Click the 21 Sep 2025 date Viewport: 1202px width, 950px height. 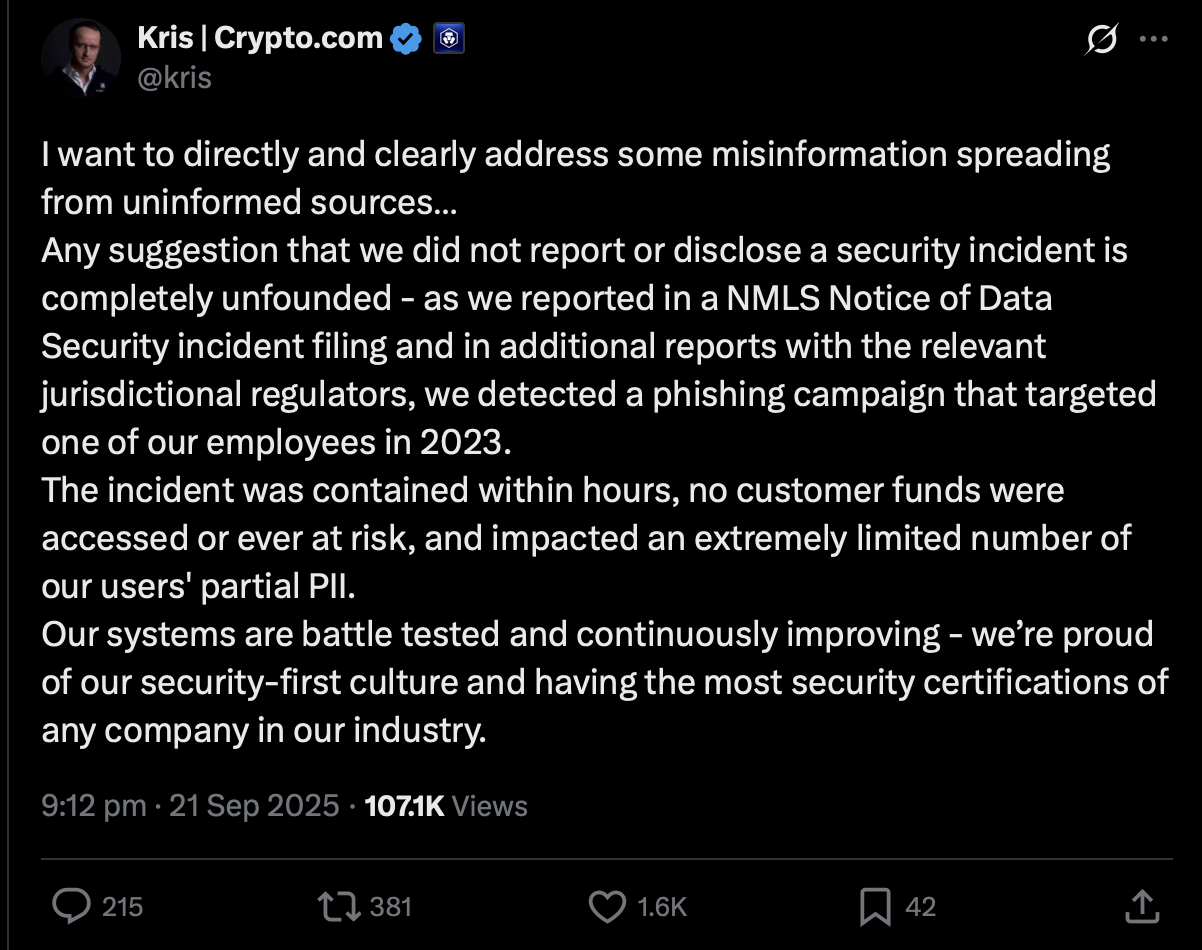(254, 806)
